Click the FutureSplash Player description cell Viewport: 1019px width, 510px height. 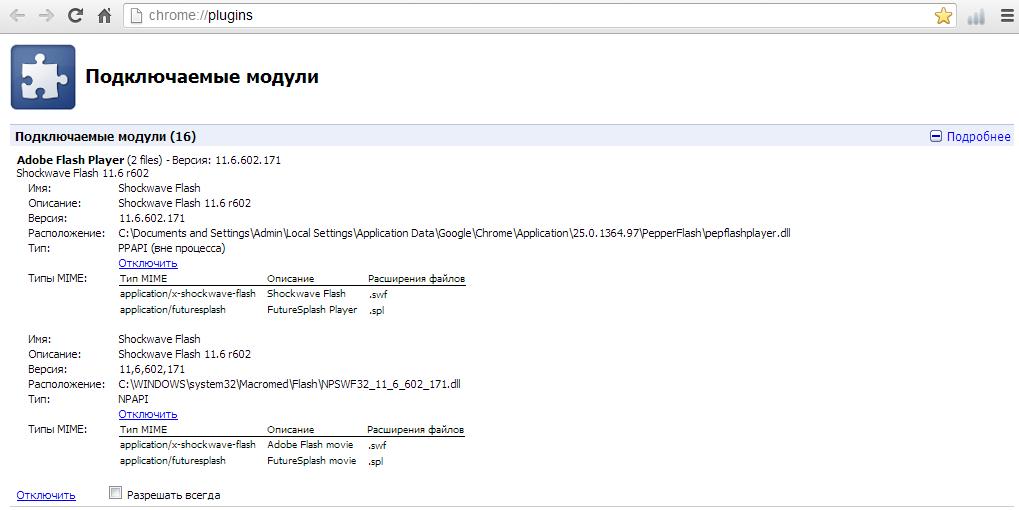tap(312, 310)
